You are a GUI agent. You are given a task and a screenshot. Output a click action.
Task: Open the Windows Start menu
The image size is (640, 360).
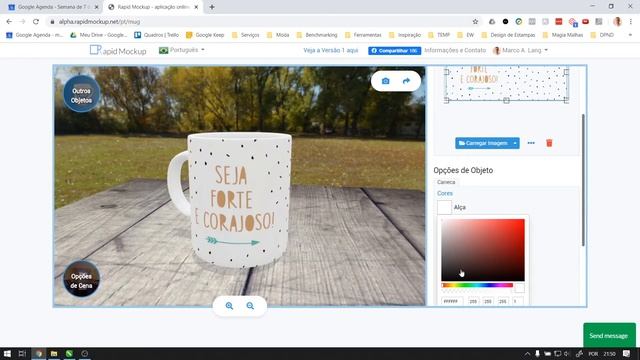pyautogui.click(x=7, y=353)
